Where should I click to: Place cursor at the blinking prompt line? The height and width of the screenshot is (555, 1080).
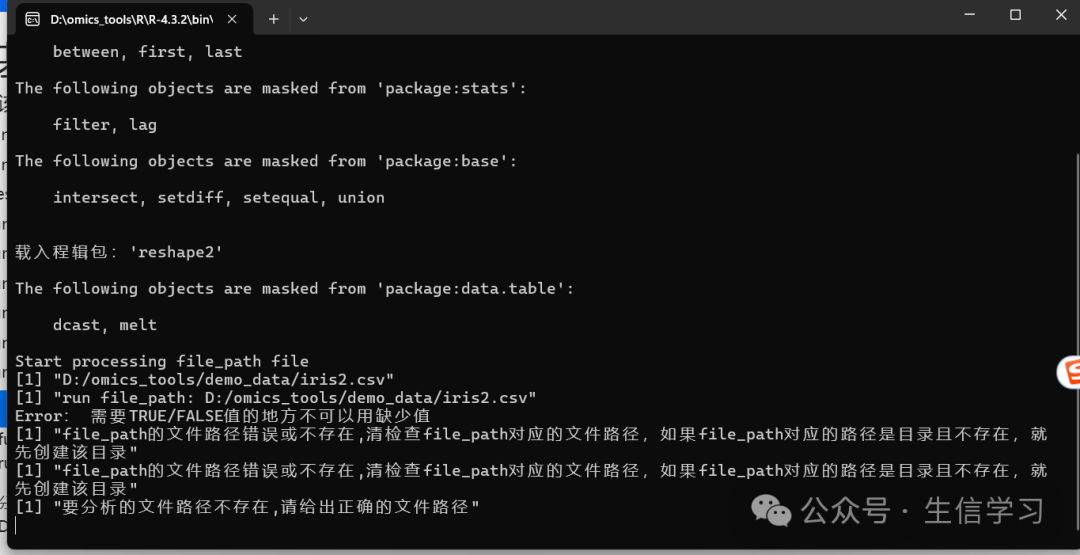click(16, 526)
